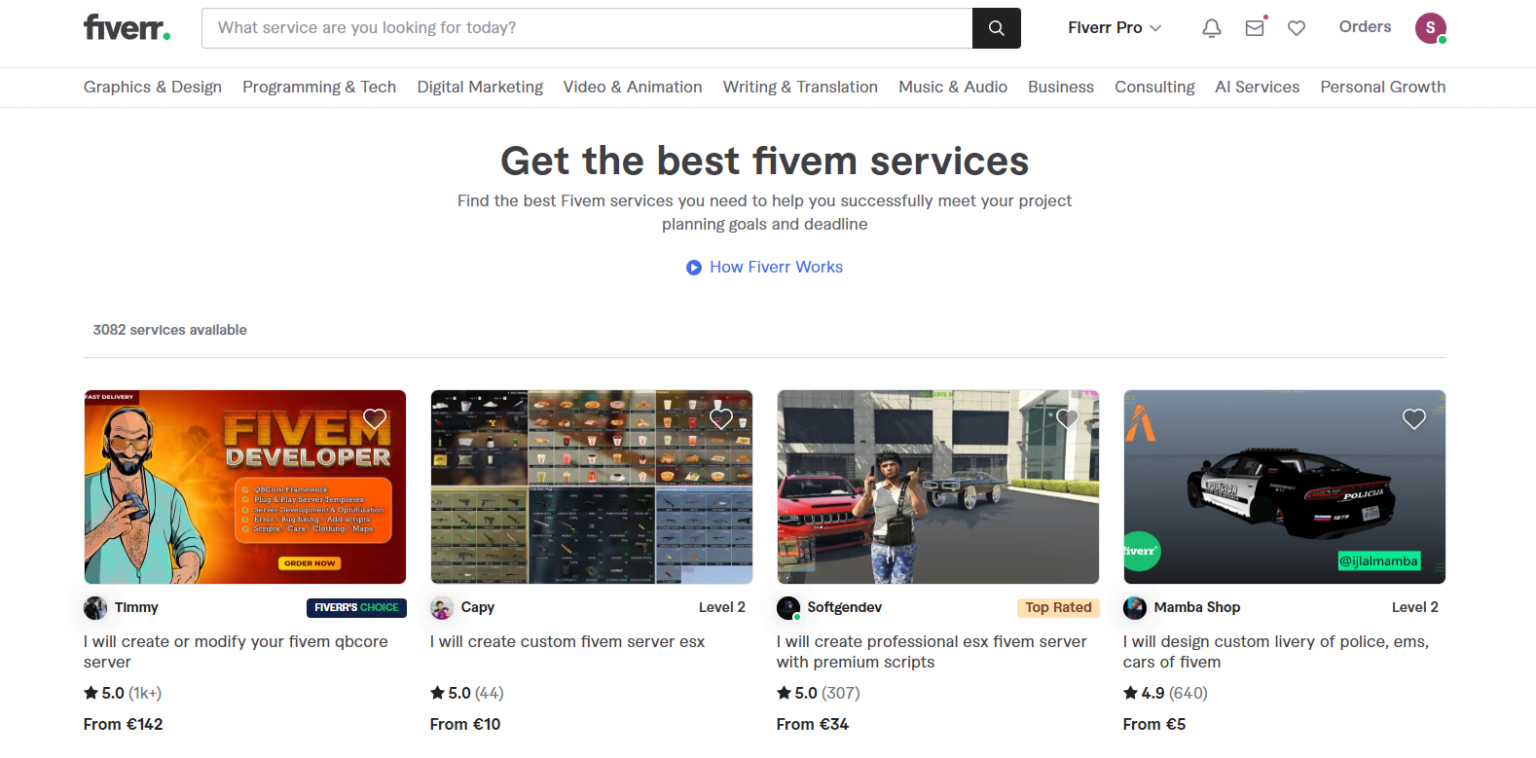This screenshot has height=758, width=1536.
Task: Click the search magnifying glass icon
Action: (x=996, y=28)
